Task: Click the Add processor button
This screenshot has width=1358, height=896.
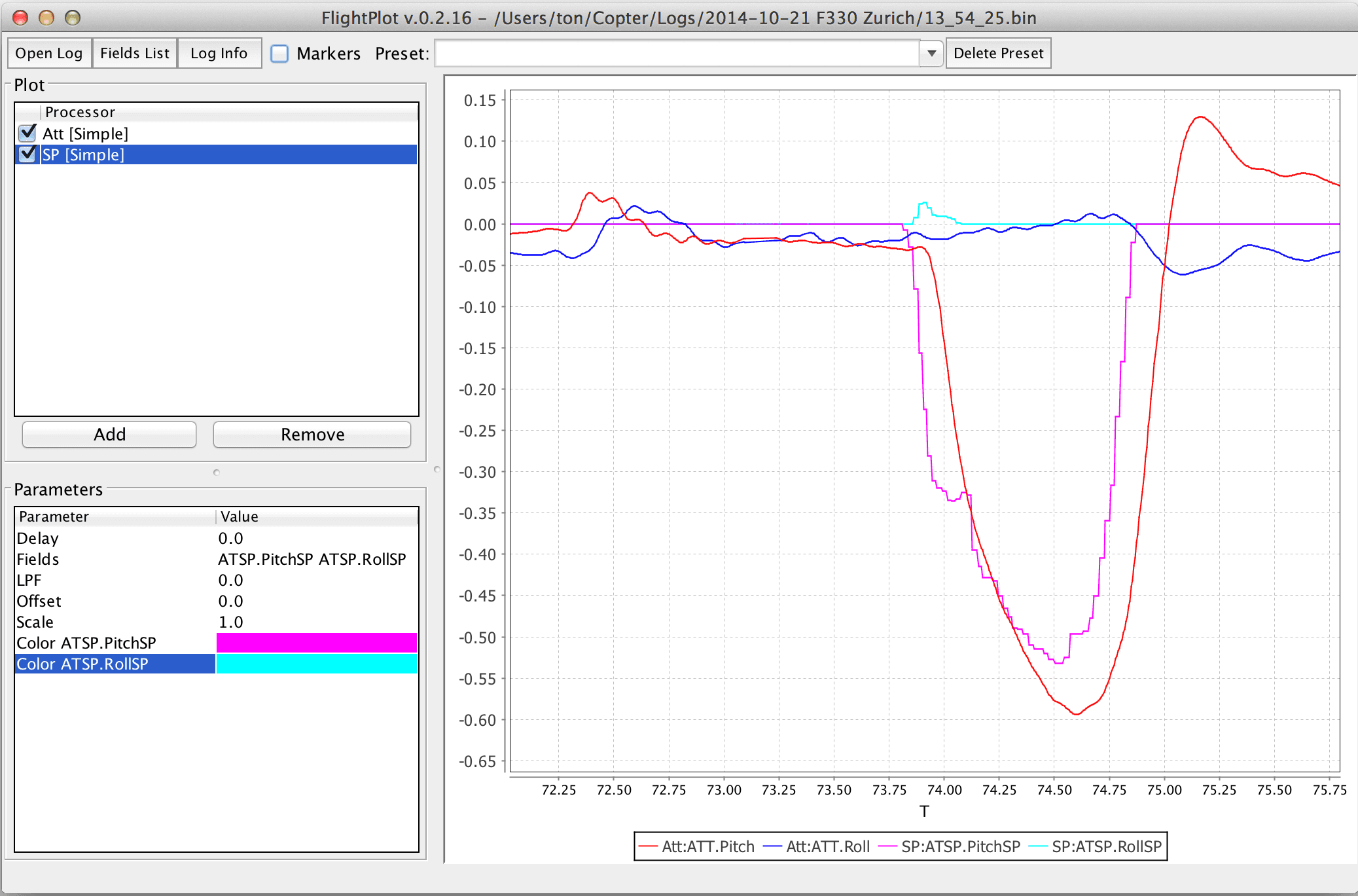Action: pyautogui.click(x=109, y=434)
